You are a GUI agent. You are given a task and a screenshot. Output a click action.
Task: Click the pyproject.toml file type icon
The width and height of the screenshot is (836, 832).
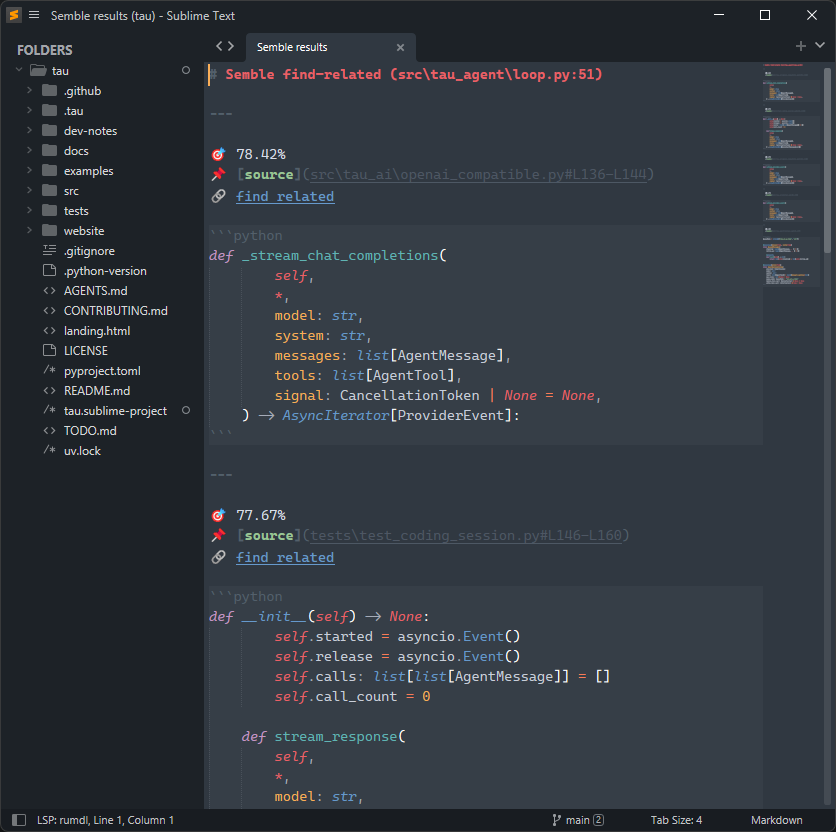pyautogui.click(x=50, y=370)
